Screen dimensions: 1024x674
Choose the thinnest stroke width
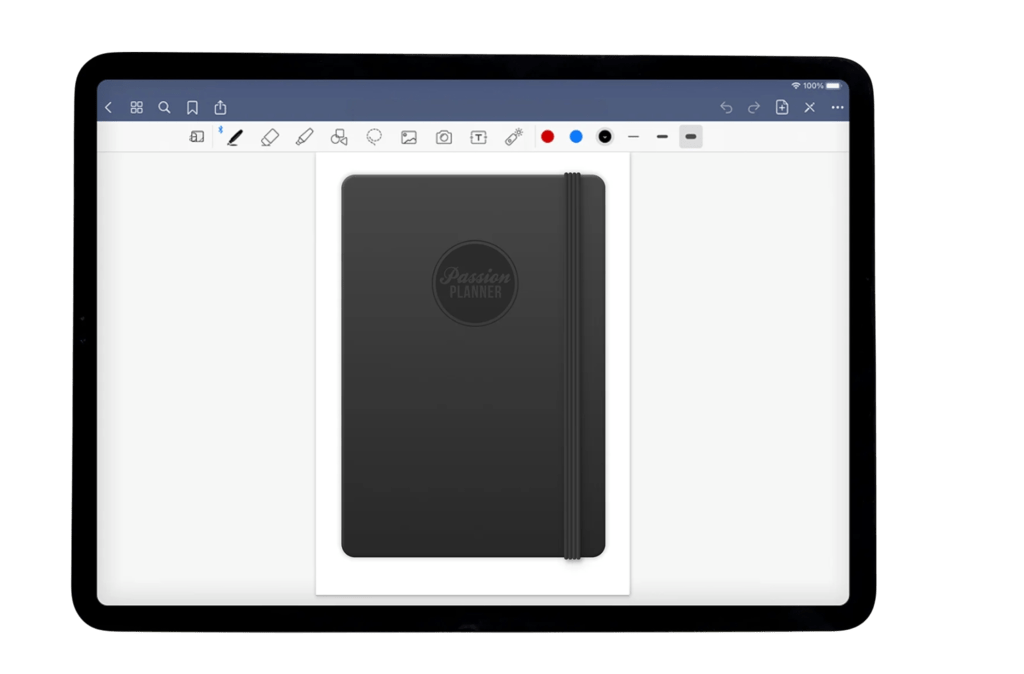633,137
